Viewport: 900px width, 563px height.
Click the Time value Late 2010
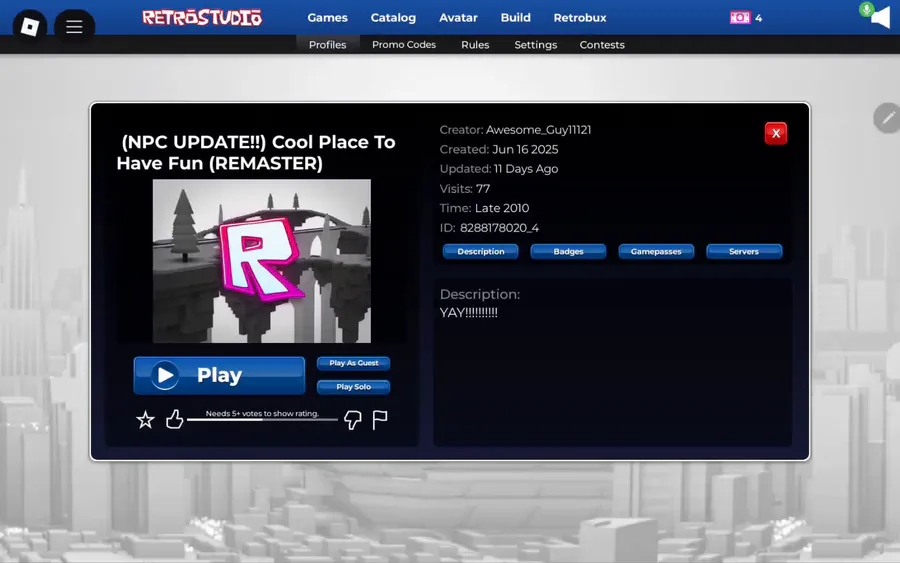(502, 208)
